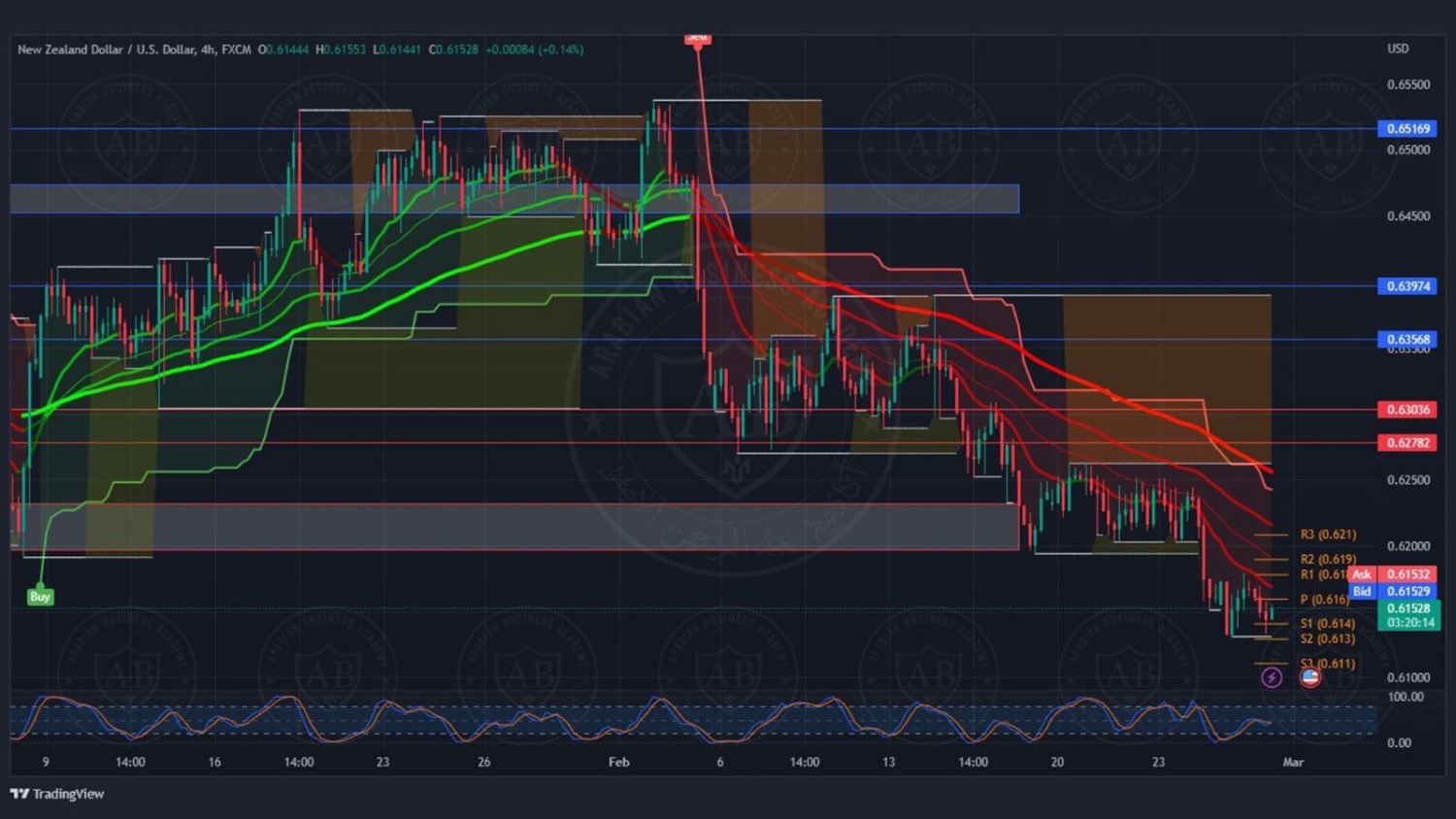The height and width of the screenshot is (819, 1456).
Task: Click the 0.62000 price scale value
Action: tap(1408, 546)
